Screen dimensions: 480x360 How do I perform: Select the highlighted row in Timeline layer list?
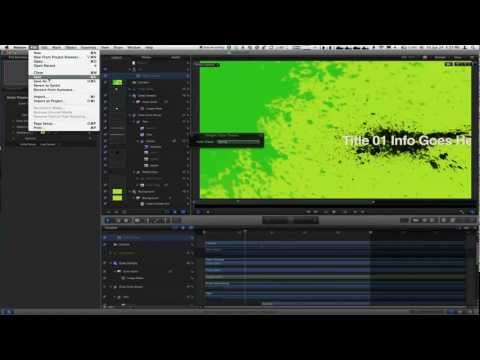(148, 238)
